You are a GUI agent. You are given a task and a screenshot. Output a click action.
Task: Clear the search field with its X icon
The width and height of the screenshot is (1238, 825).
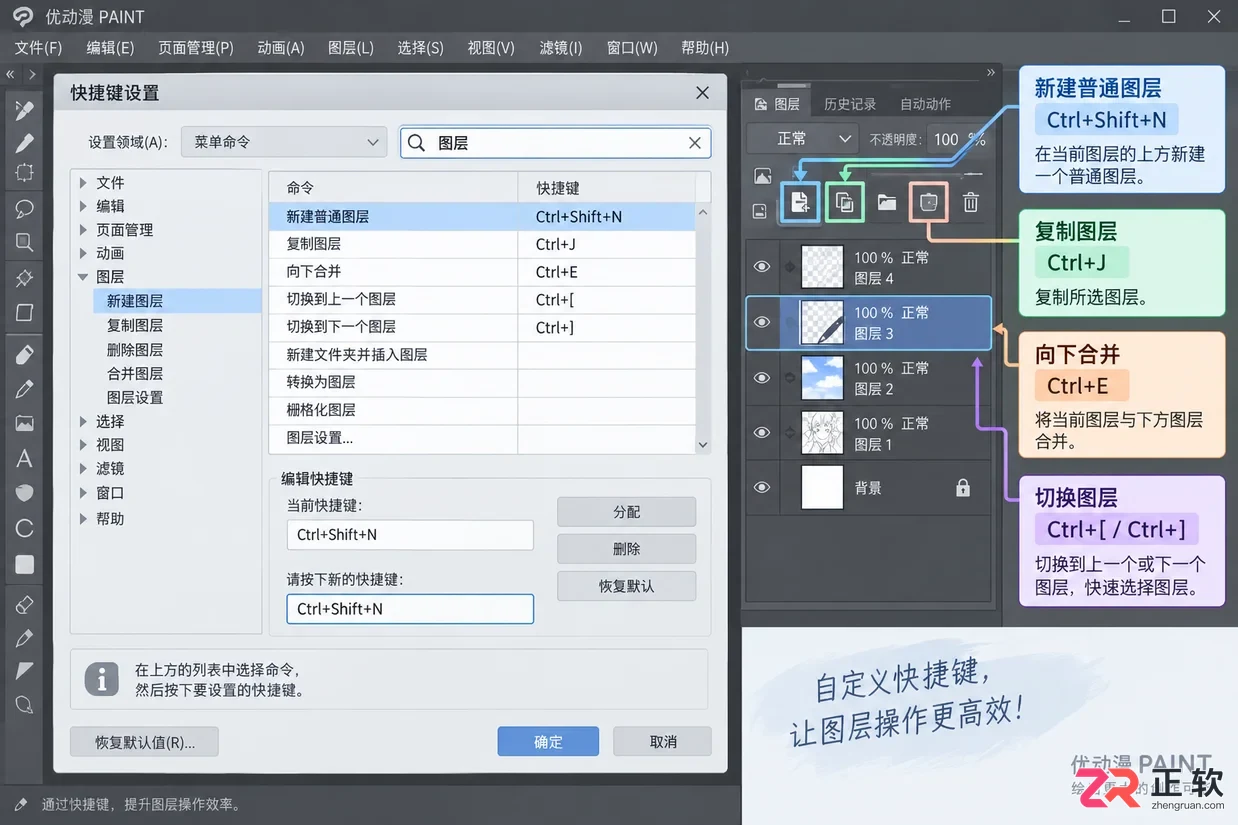pos(695,143)
